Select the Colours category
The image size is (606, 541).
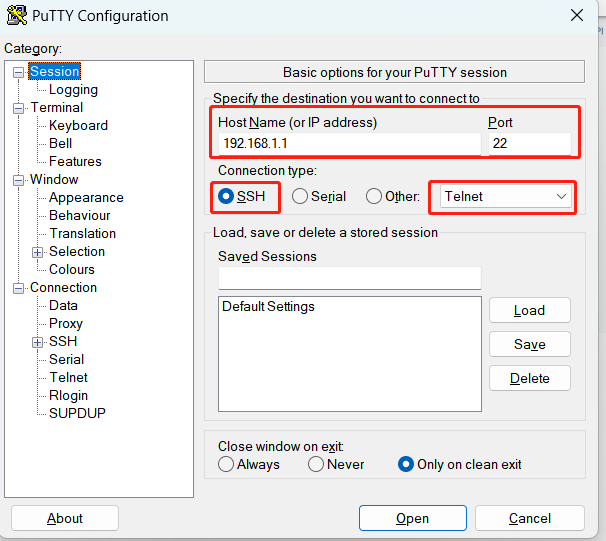click(x=72, y=269)
